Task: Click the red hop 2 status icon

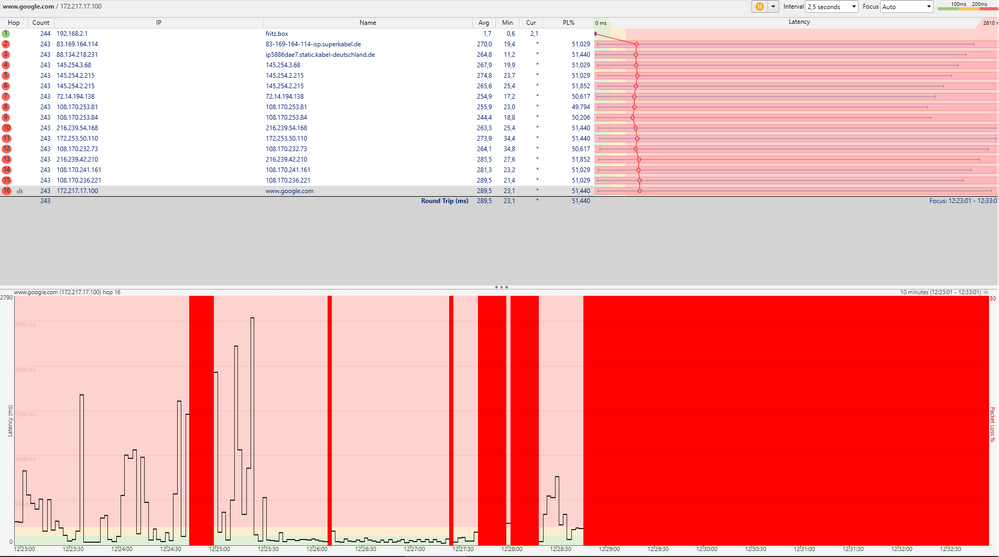Action: pos(6,44)
